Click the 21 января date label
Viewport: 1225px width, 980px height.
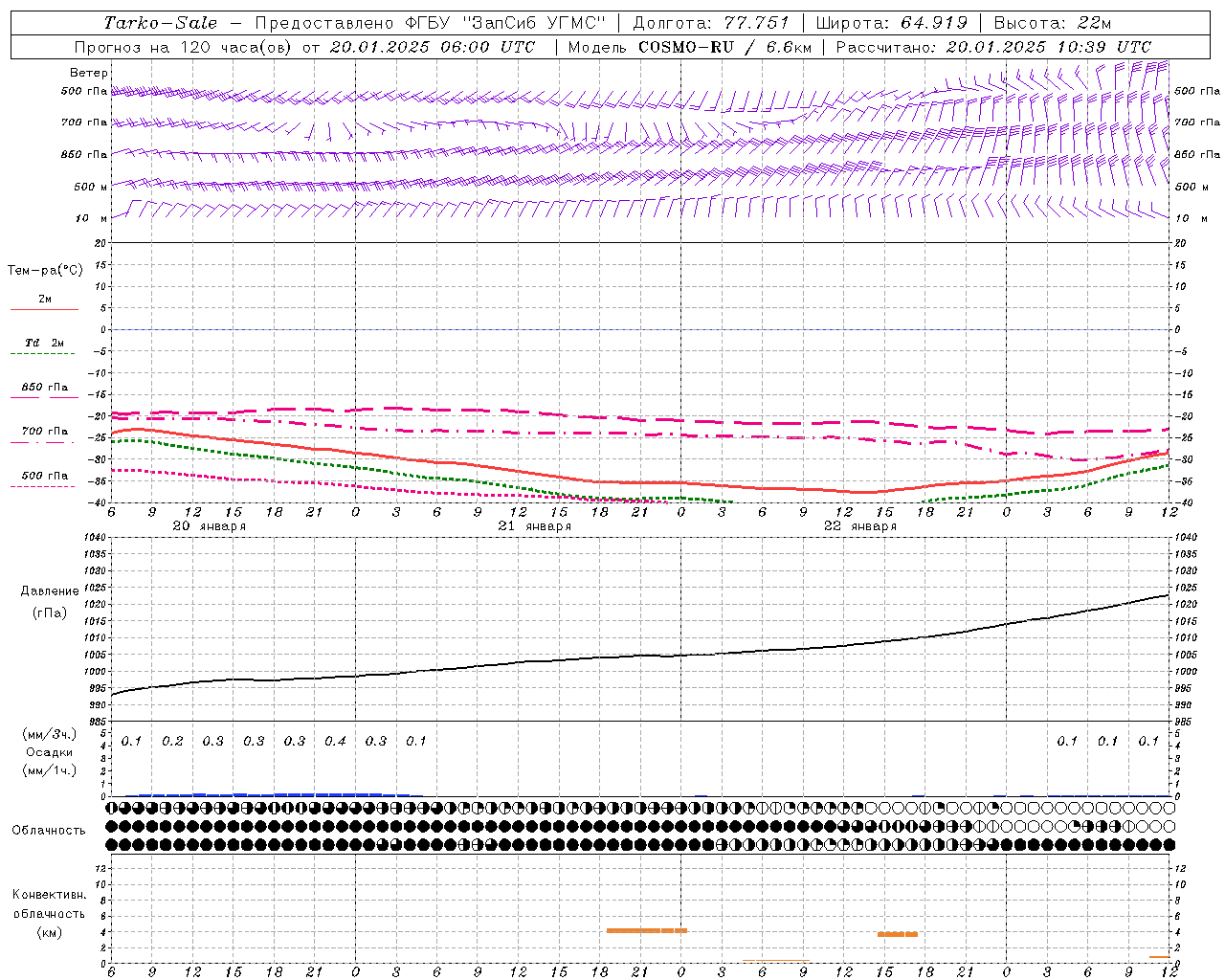(x=535, y=526)
